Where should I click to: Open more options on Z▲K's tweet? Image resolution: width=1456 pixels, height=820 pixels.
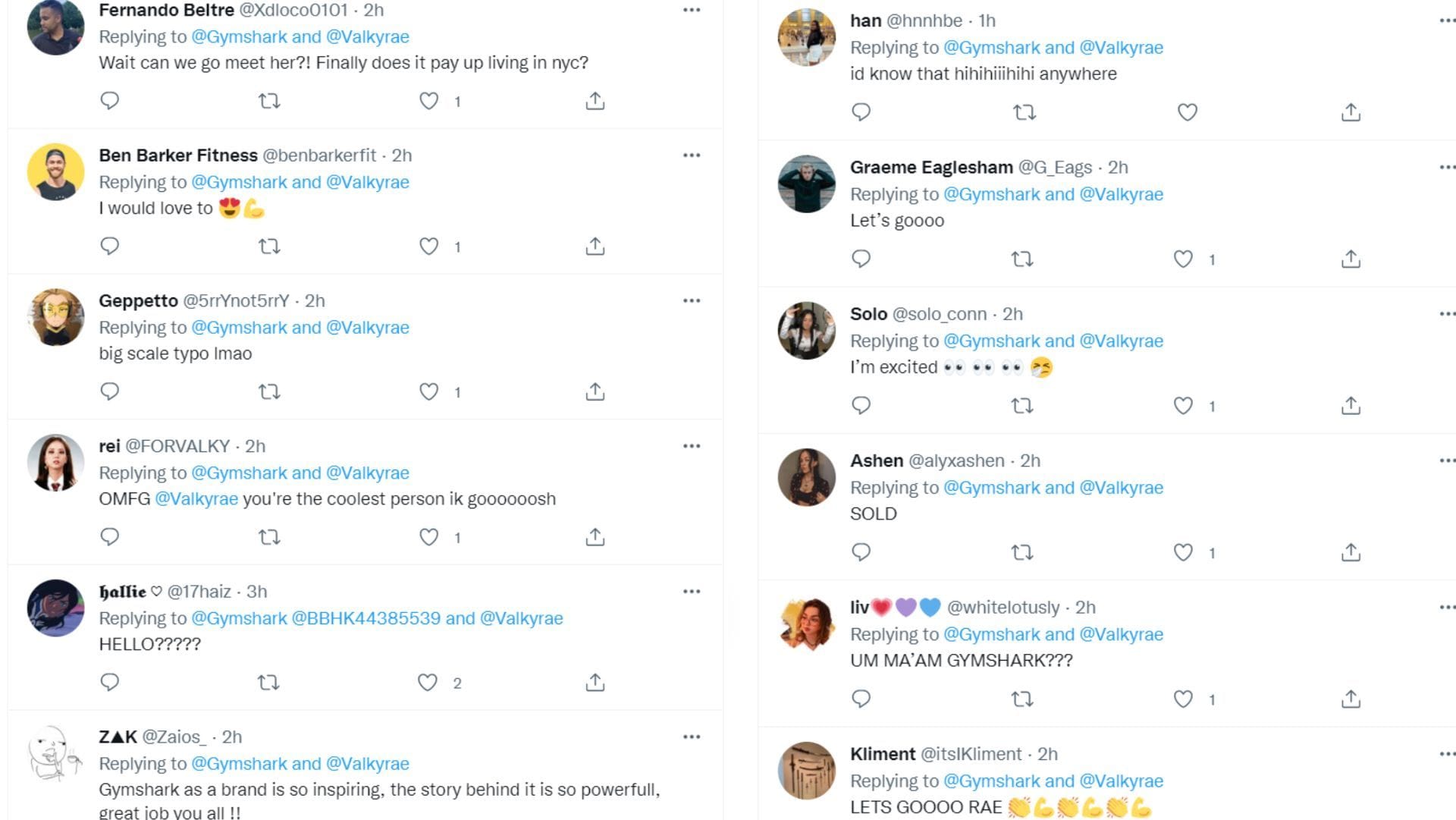691,736
